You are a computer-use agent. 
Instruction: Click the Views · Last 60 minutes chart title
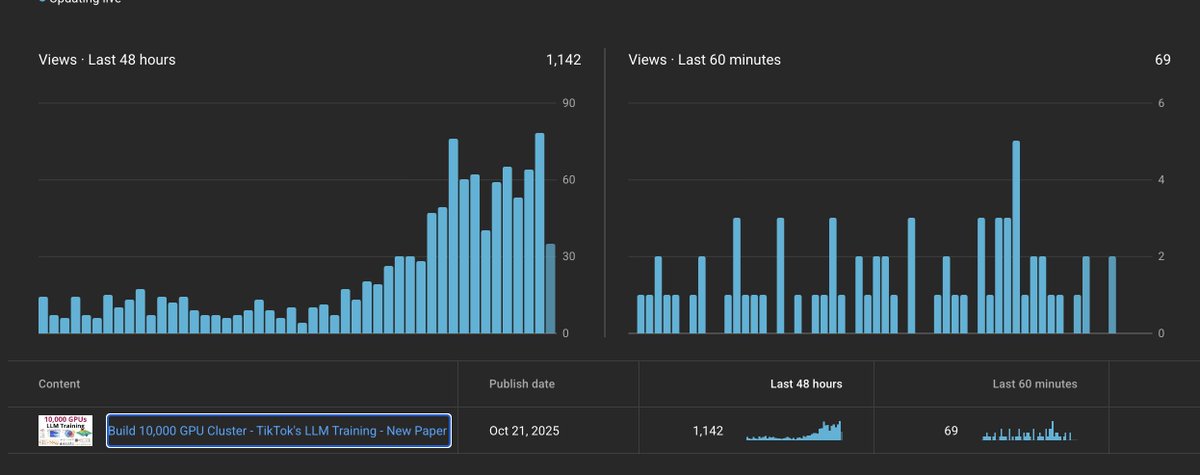(705, 60)
